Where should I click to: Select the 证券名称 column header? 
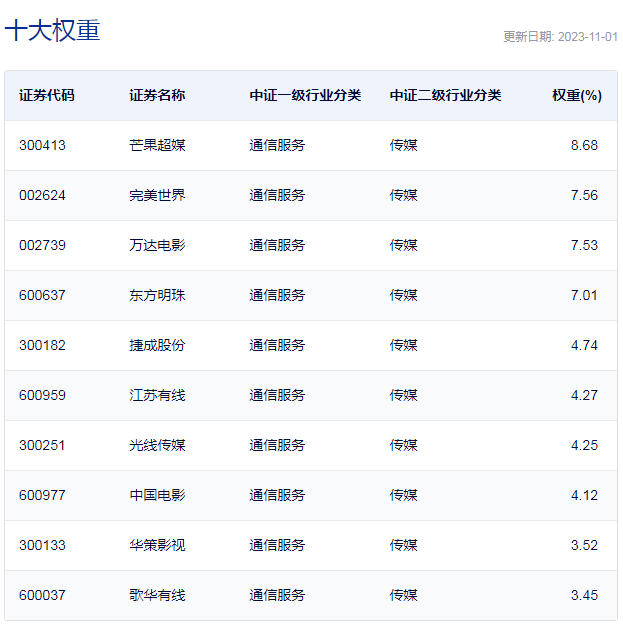(x=157, y=96)
